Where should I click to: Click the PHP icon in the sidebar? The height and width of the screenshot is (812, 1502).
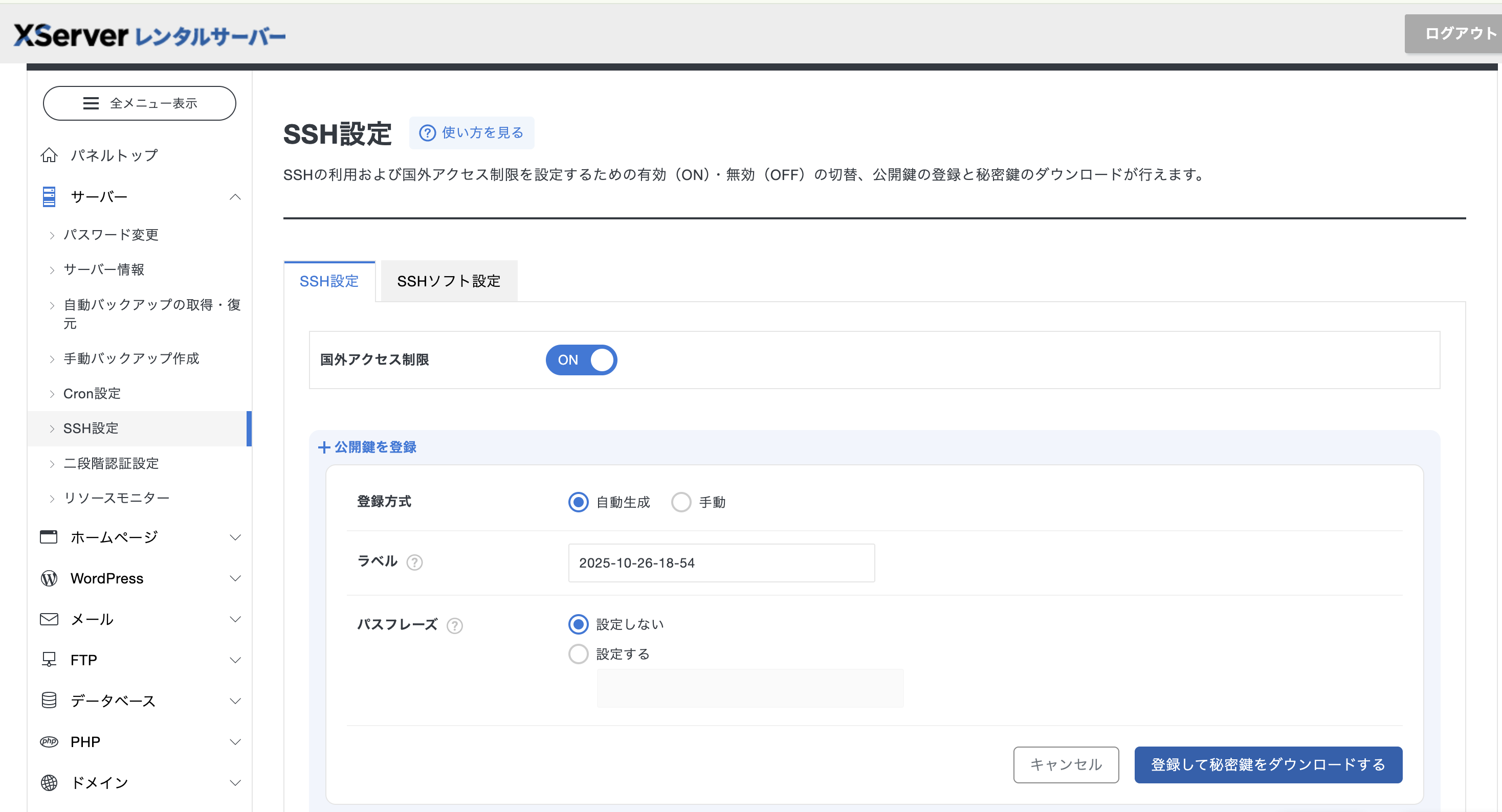point(49,741)
